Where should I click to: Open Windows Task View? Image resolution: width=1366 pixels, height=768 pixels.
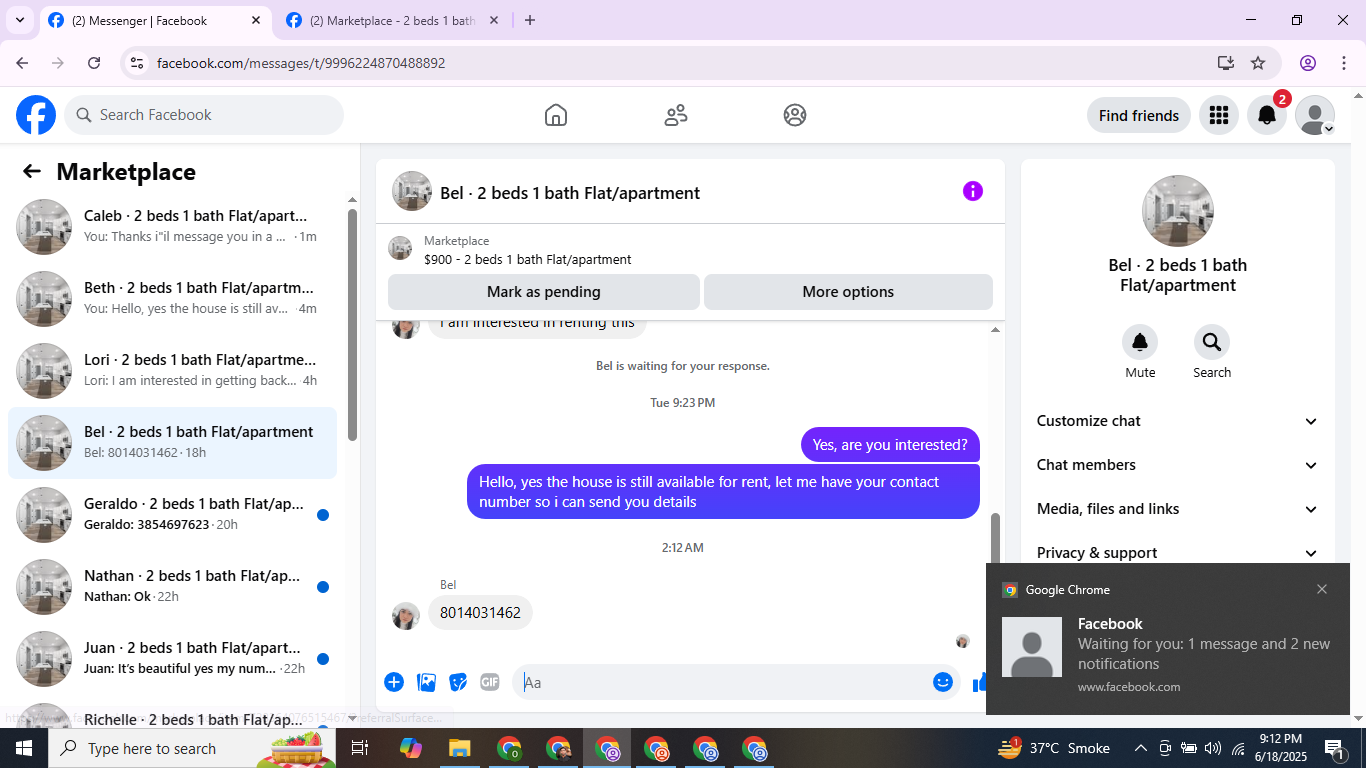coord(360,748)
